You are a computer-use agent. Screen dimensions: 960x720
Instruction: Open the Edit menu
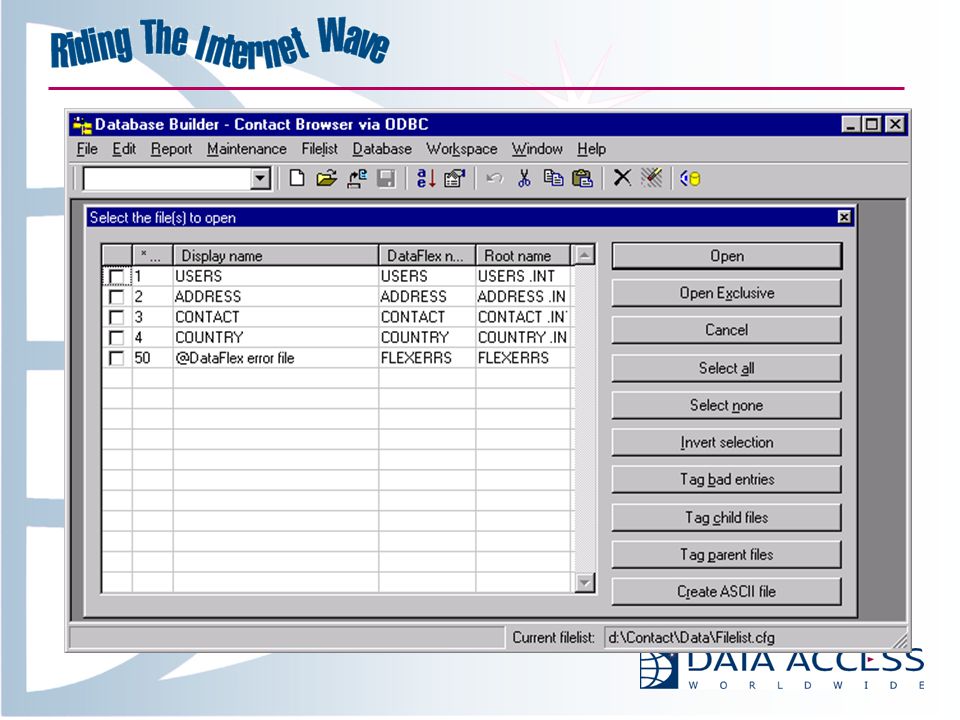click(124, 149)
